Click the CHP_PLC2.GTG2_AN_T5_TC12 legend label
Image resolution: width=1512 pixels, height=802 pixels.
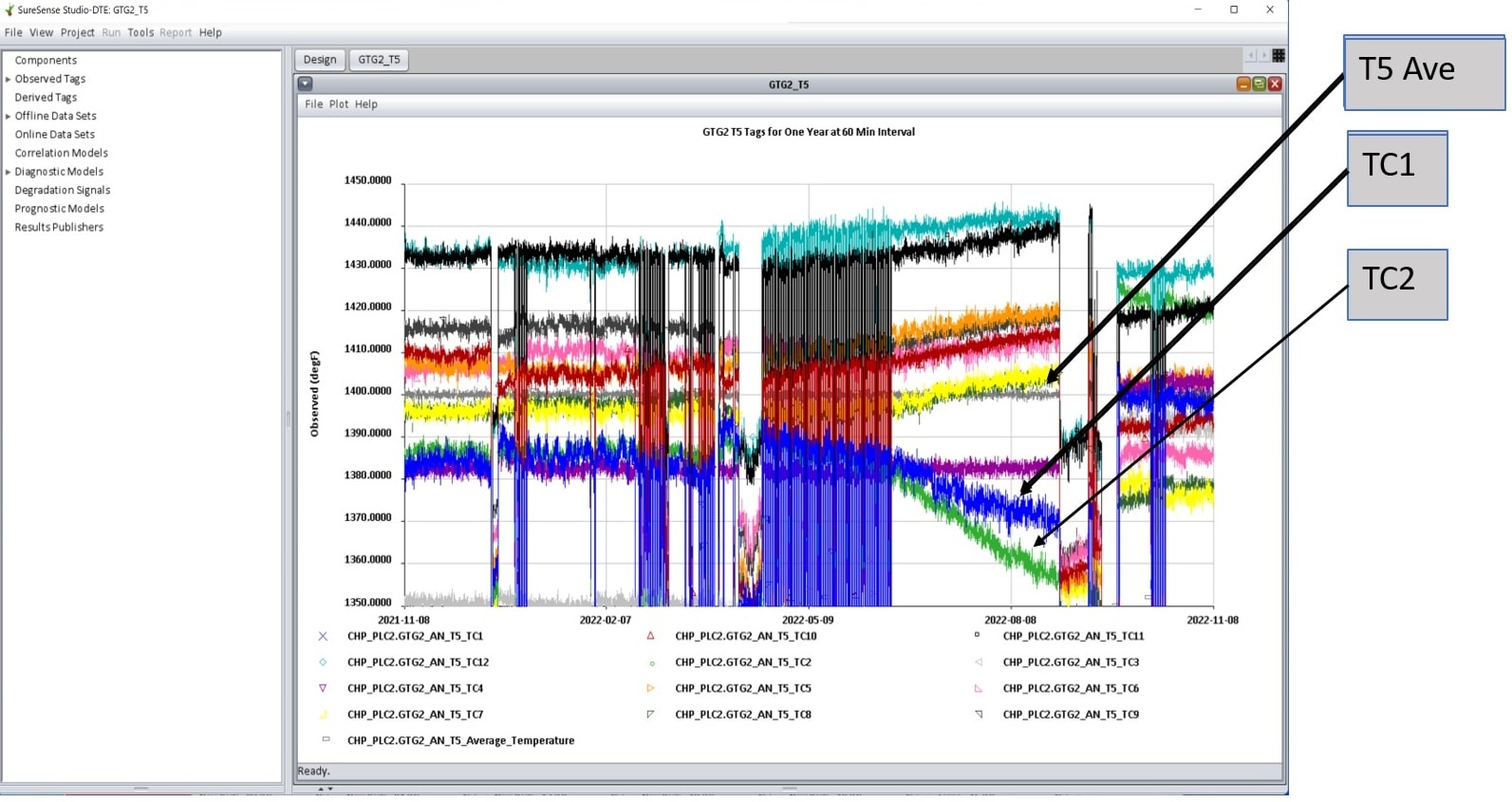coord(418,662)
